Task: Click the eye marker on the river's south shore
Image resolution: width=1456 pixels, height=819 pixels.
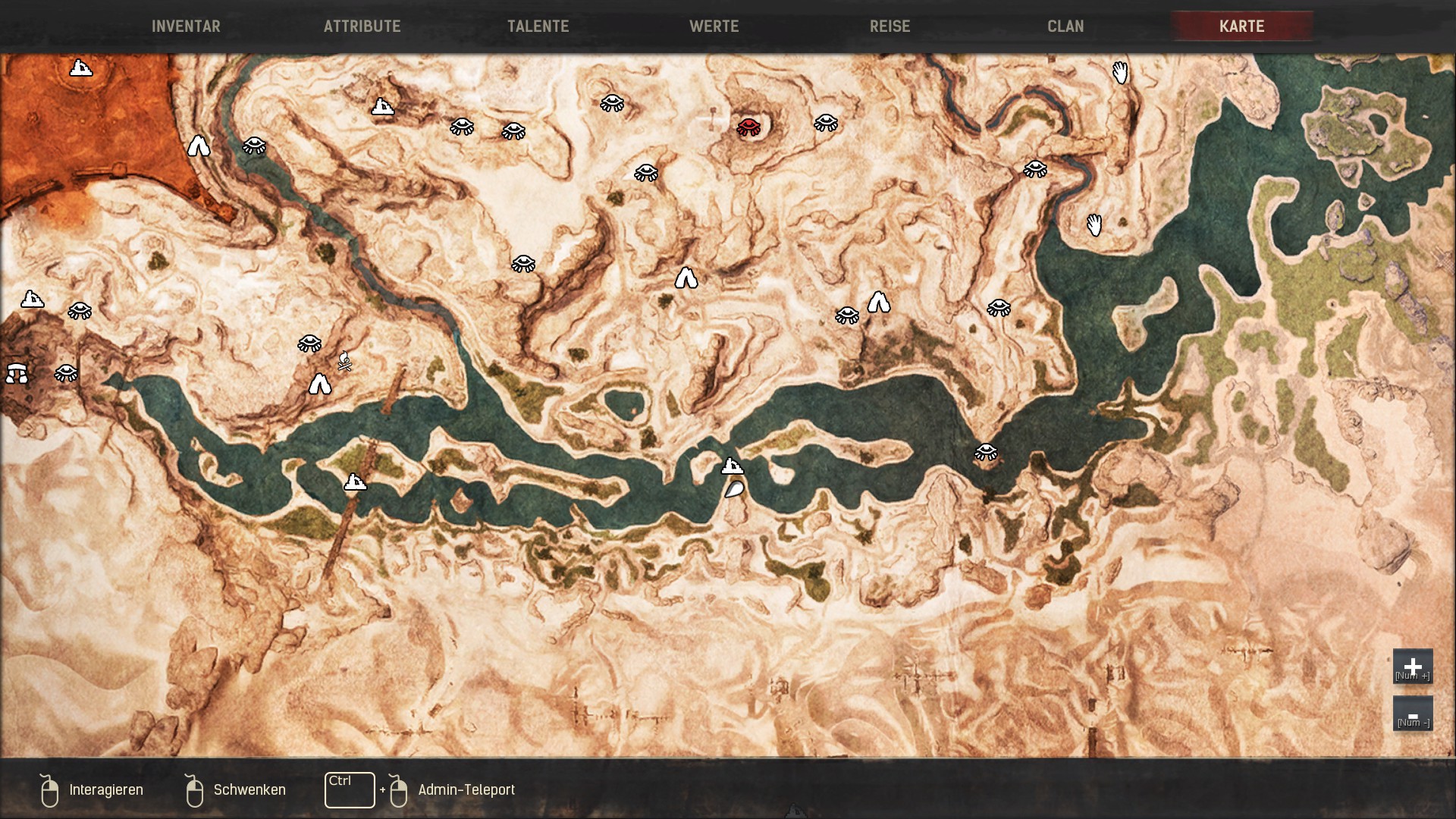Action: point(985,452)
